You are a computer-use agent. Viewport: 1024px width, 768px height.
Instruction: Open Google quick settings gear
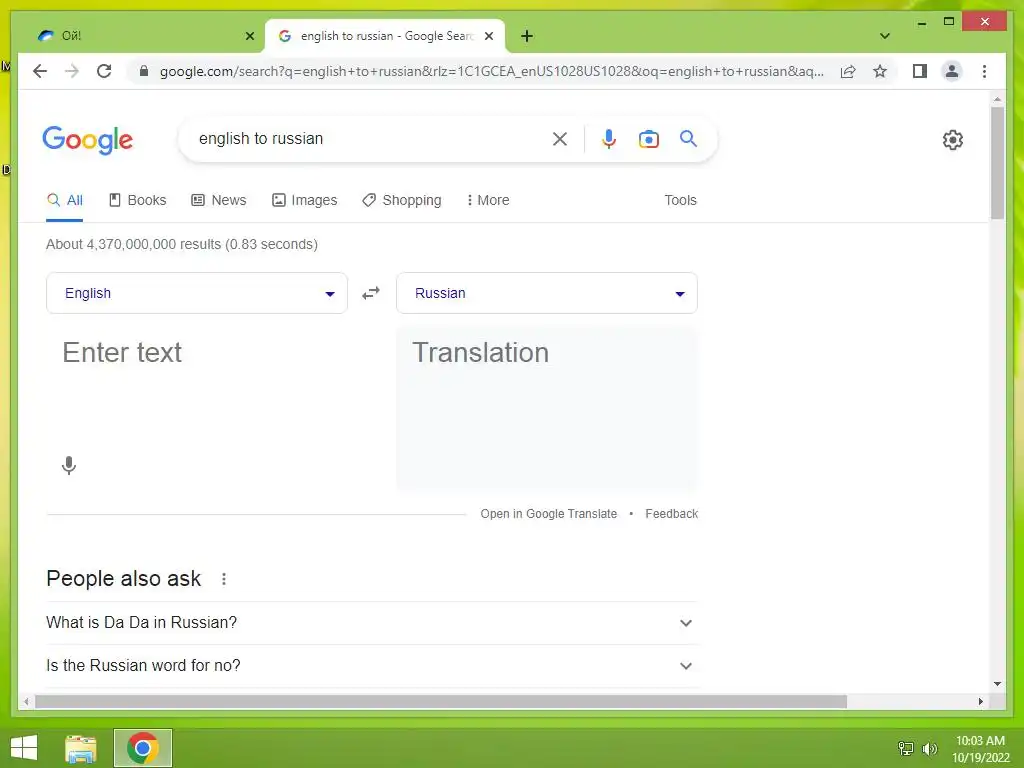pyautogui.click(x=953, y=140)
